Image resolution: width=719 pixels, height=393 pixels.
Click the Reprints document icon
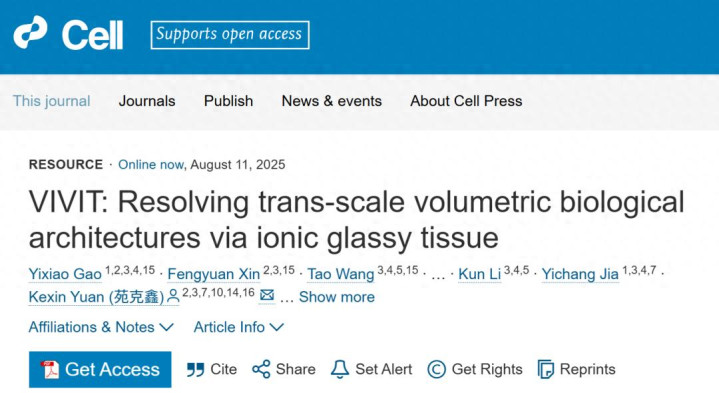tap(546, 370)
